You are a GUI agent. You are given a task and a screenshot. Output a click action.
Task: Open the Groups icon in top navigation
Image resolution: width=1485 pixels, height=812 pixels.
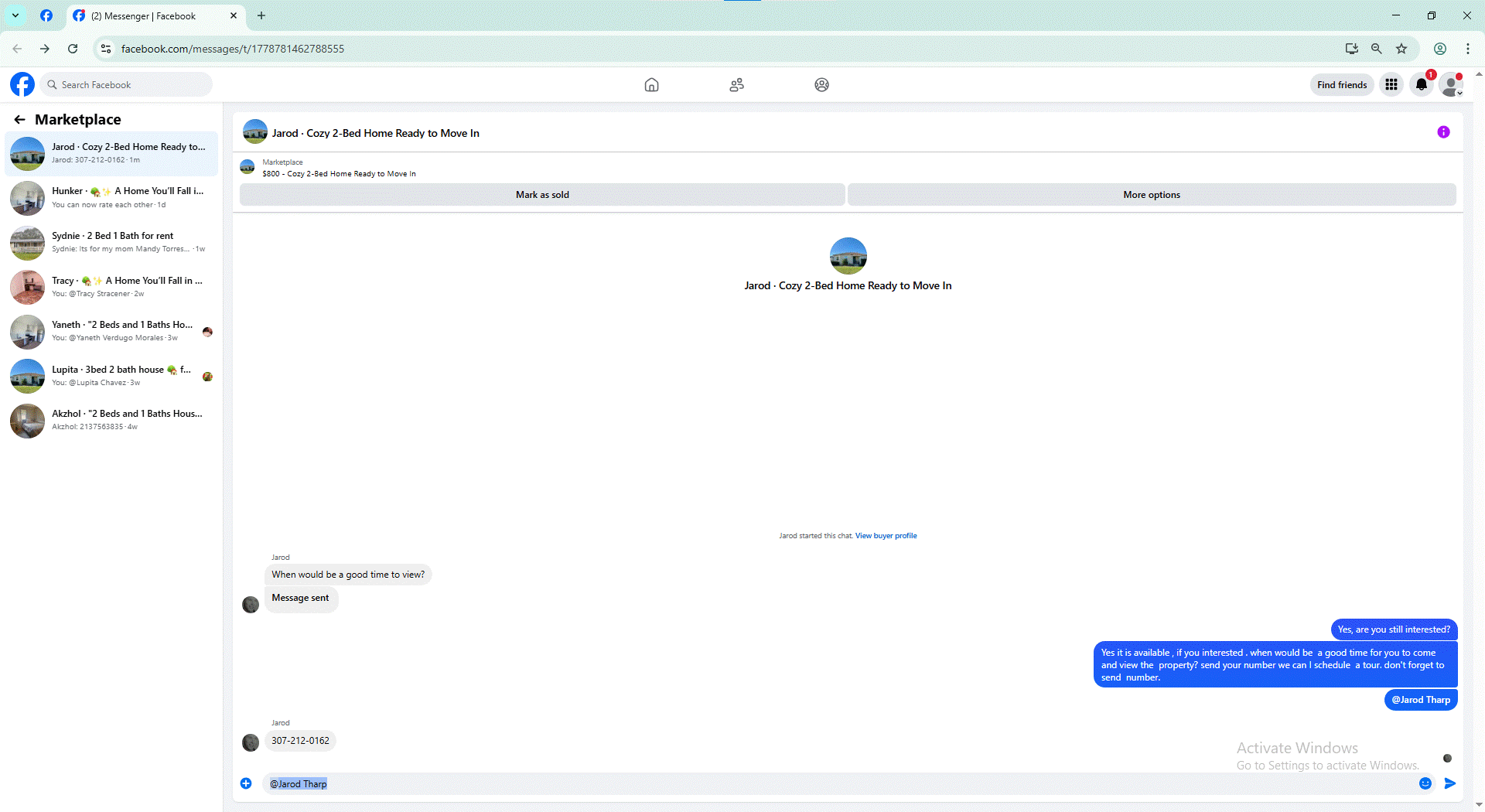pyautogui.click(x=821, y=85)
